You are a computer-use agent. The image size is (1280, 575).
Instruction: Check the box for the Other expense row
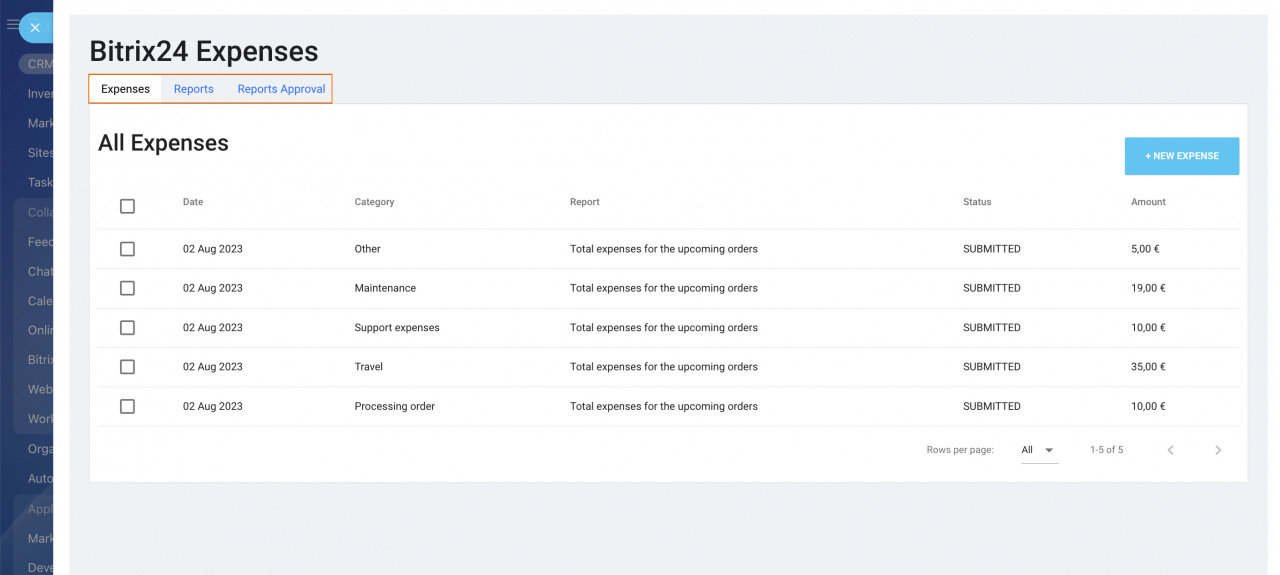127,249
